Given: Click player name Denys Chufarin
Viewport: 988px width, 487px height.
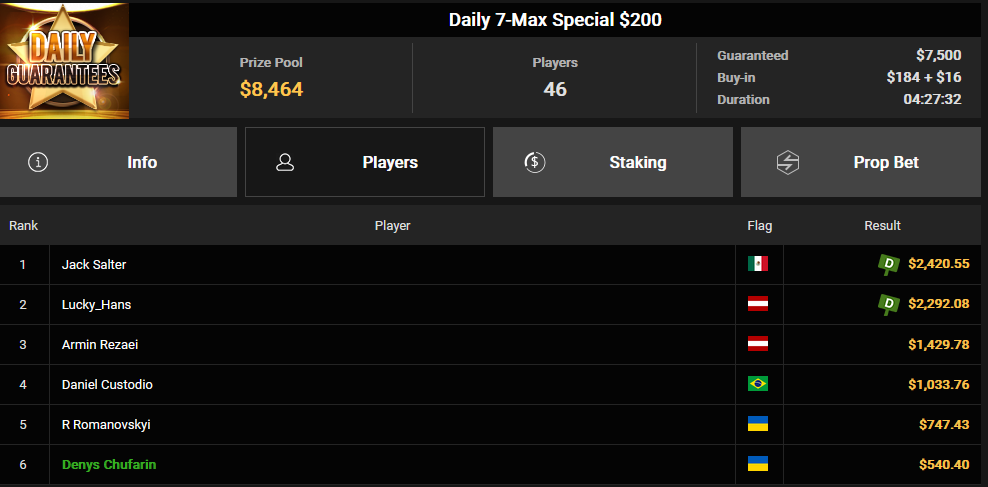Looking at the screenshot, I should (109, 465).
